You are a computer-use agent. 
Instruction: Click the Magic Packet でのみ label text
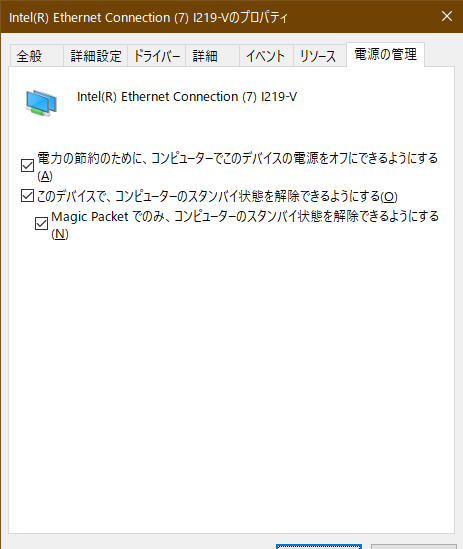(245, 225)
